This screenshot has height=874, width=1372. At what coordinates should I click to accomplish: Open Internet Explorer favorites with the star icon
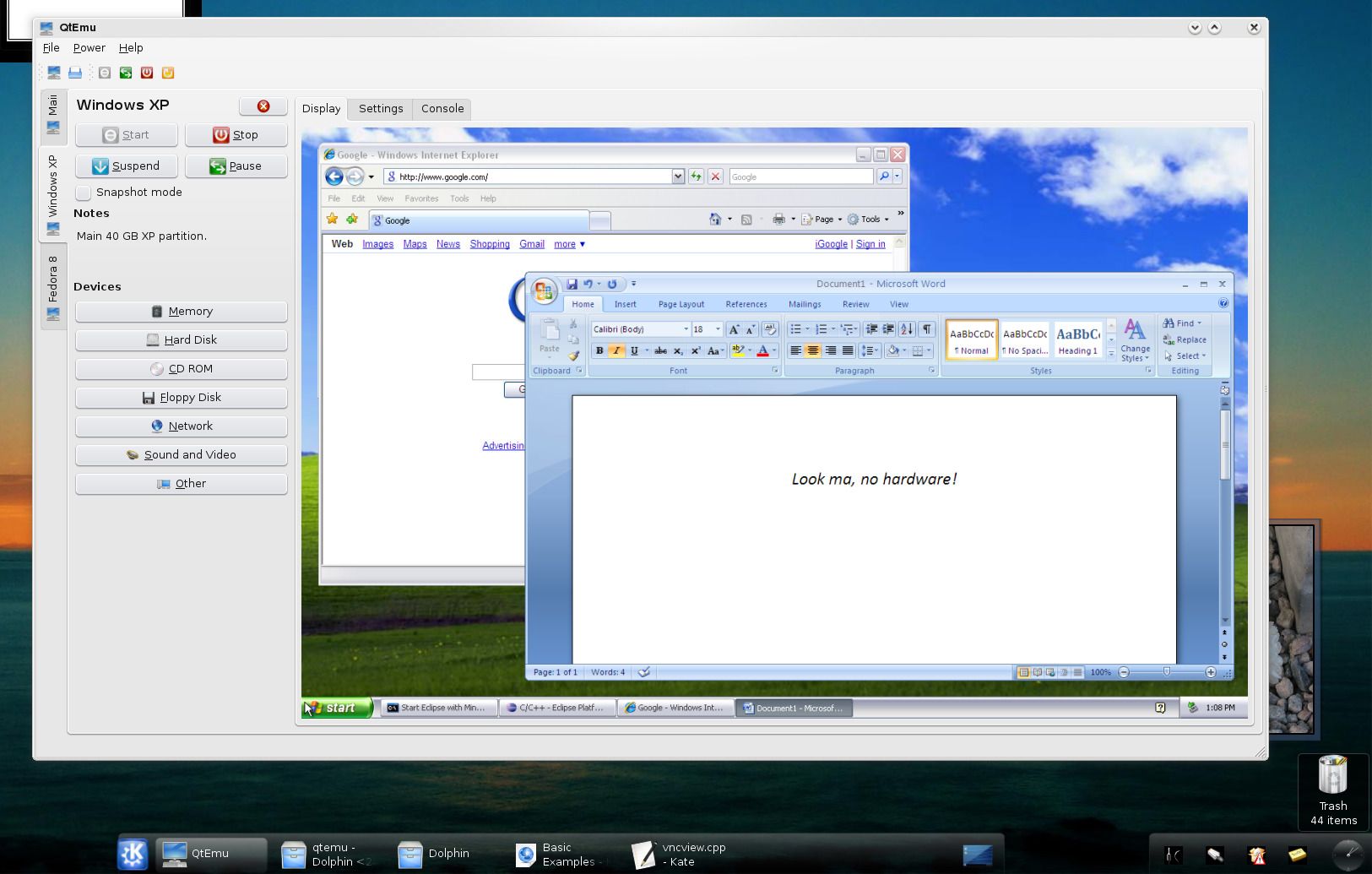click(x=332, y=218)
